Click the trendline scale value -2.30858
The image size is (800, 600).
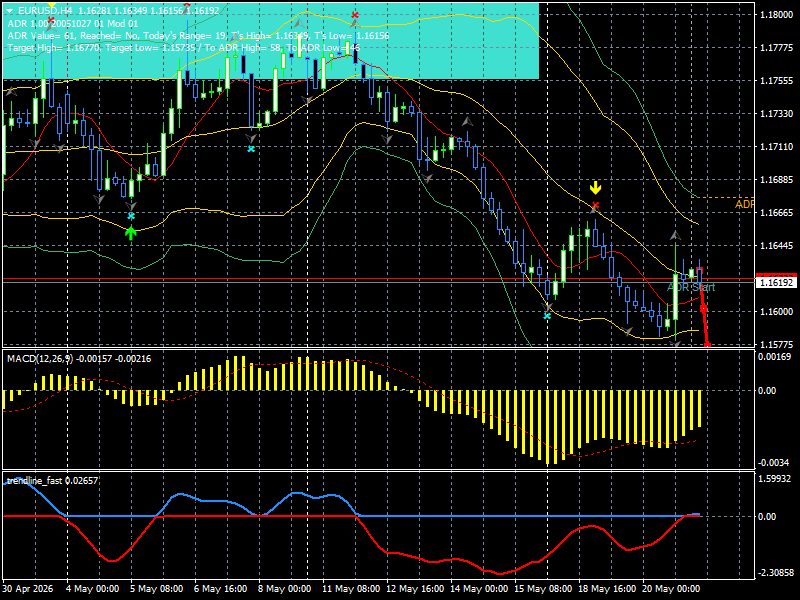(774, 573)
